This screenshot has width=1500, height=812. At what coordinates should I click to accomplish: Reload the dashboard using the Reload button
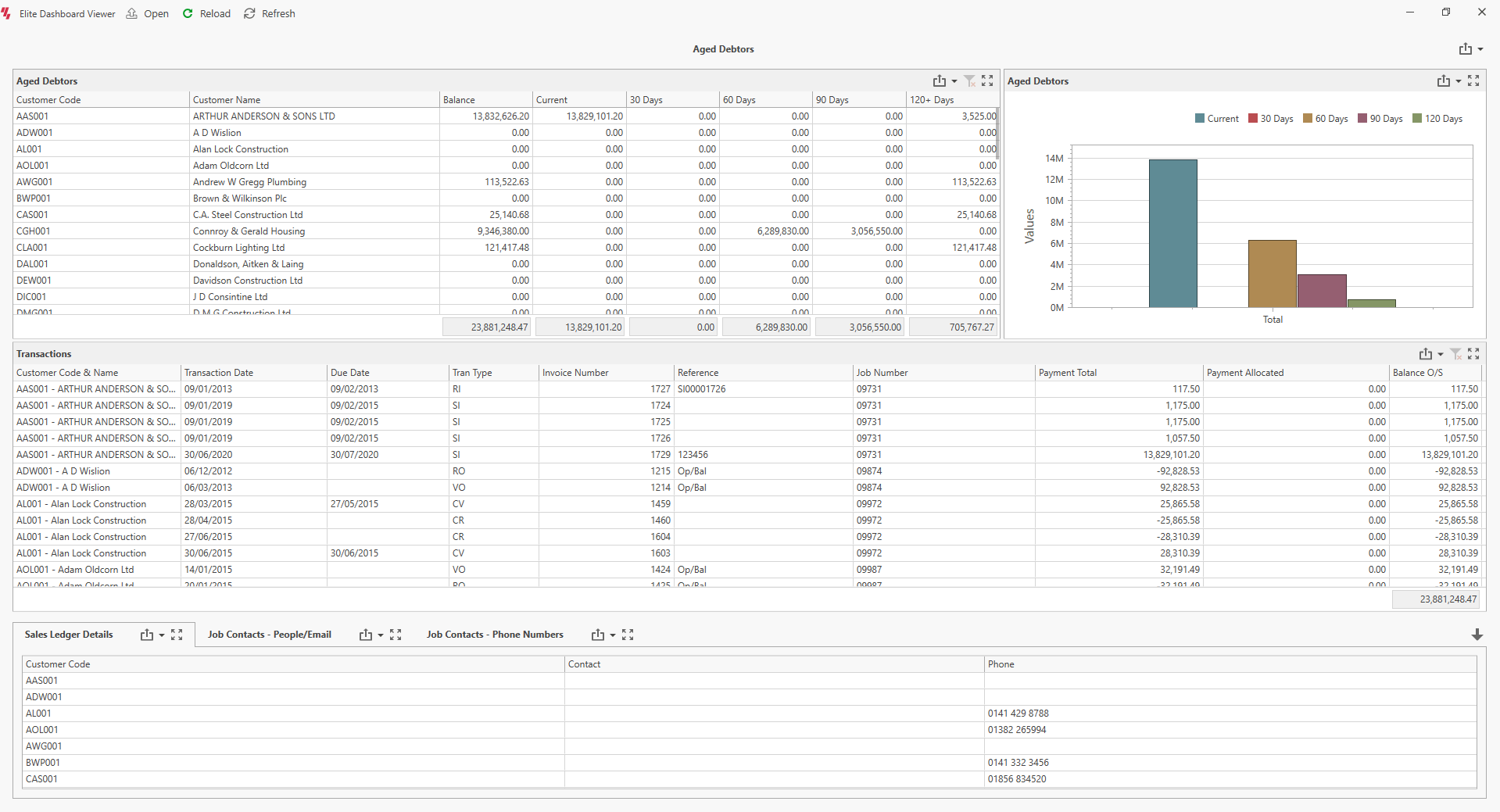[206, 13]
